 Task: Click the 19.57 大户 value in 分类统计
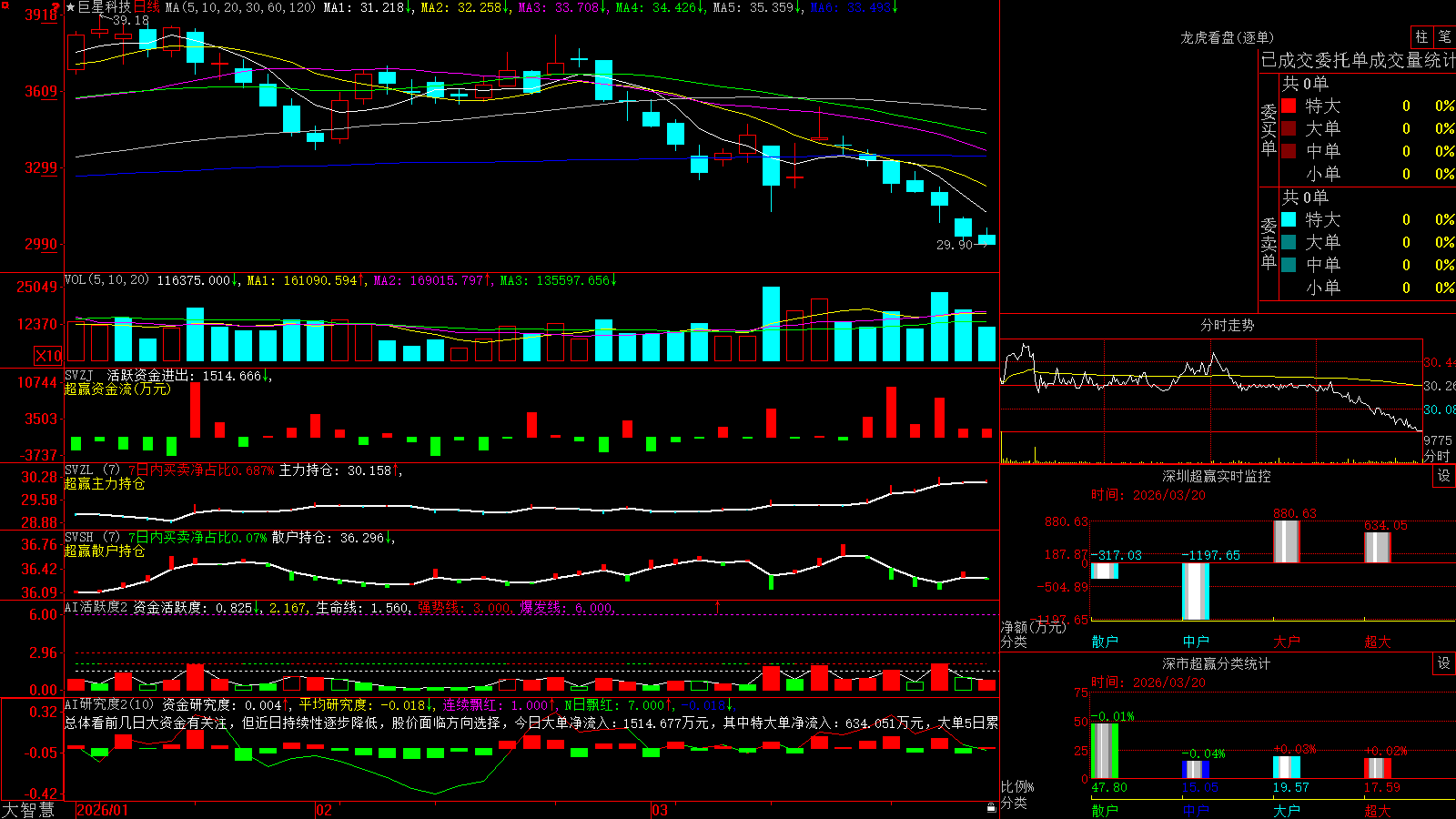(1290, 787)
